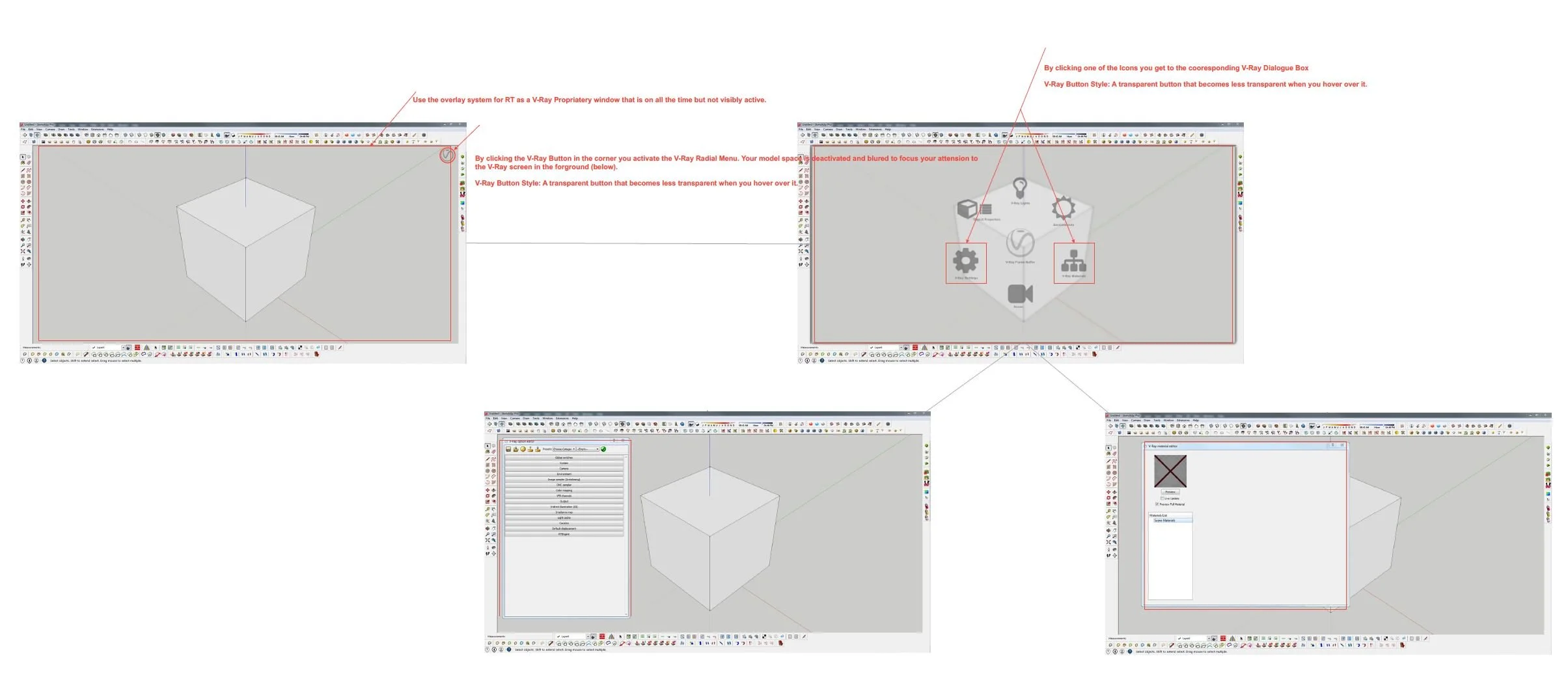
Task: Open V-Ray Materials hierarchy icon in radial menu
Action: click(1074, 261)
